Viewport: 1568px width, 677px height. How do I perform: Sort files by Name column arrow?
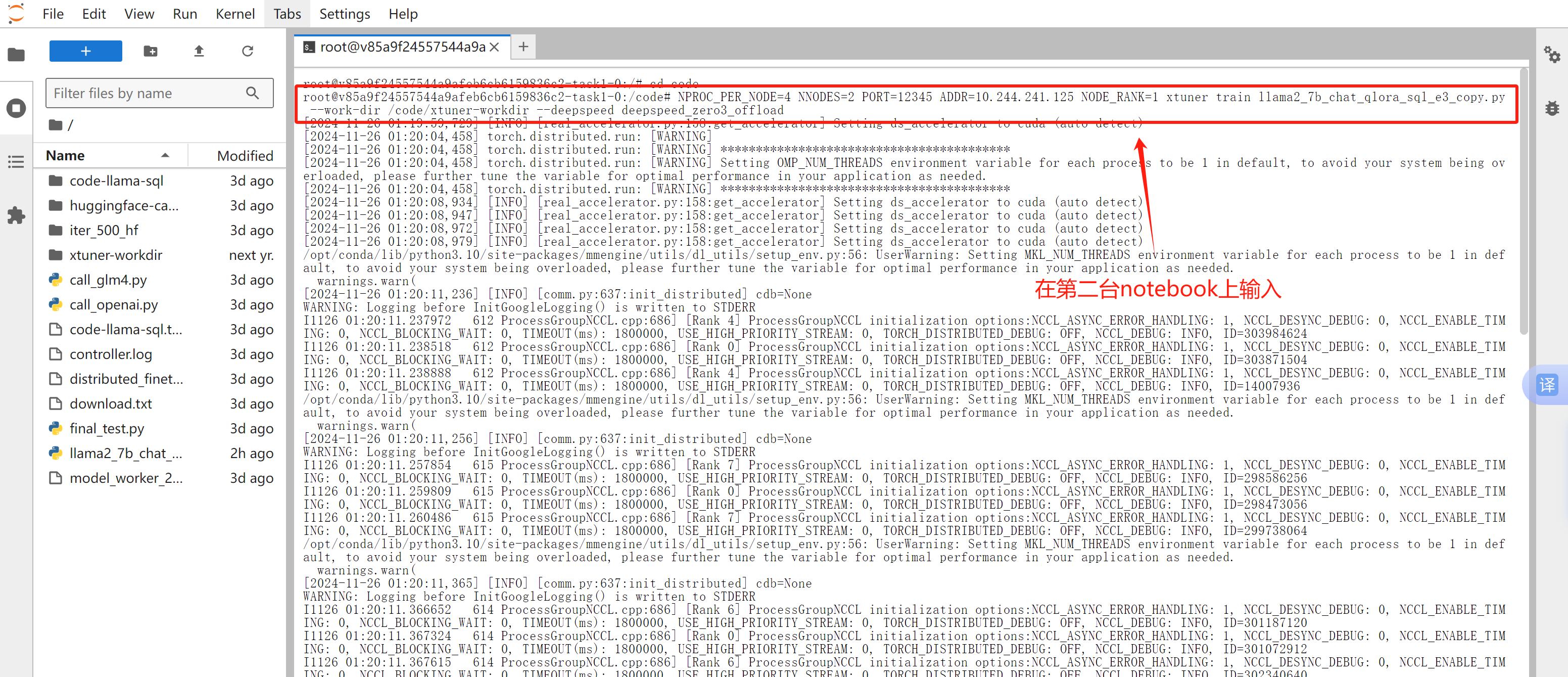tap(165, 155)
